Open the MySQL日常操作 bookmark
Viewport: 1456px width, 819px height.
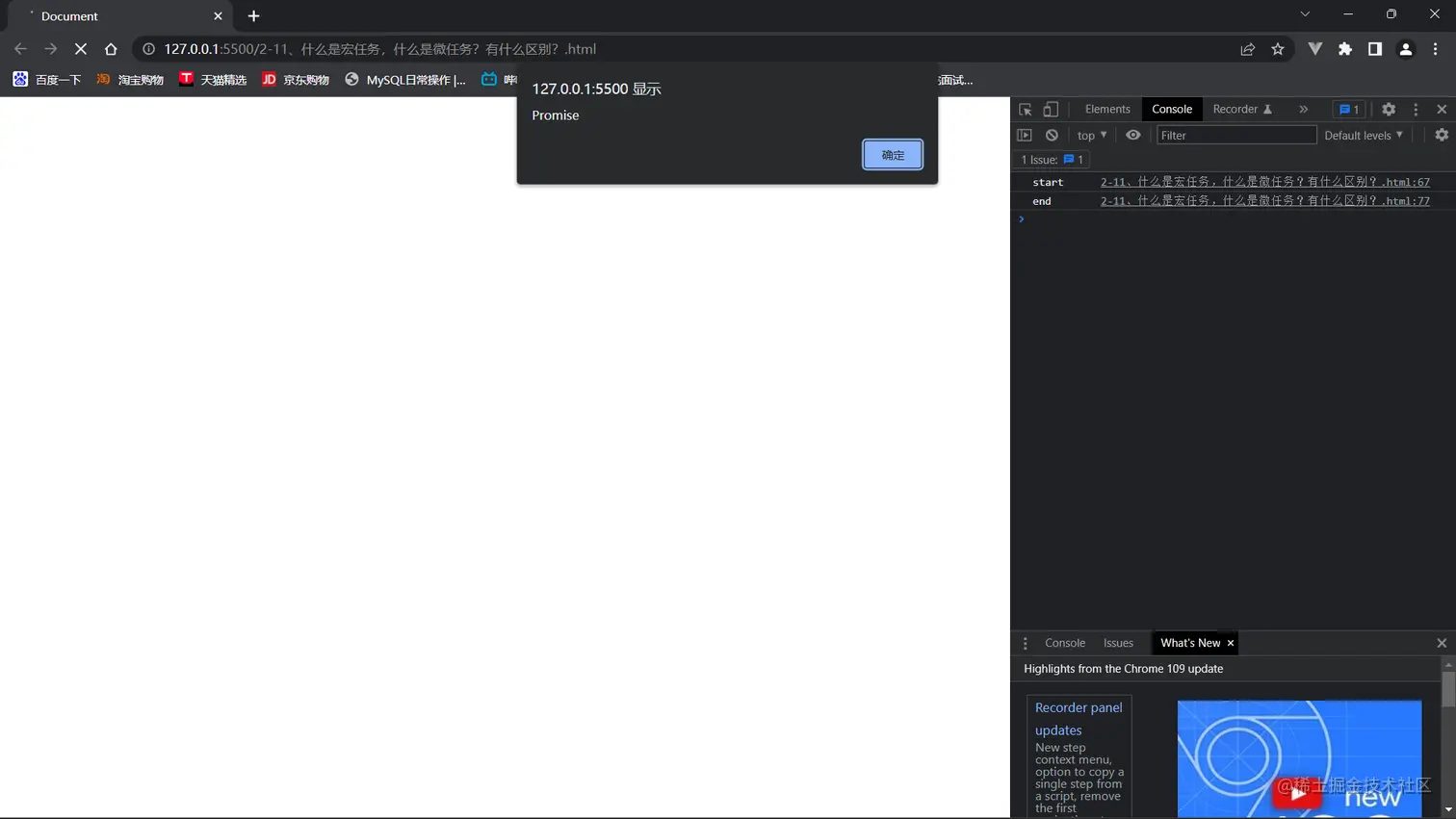pyautogui.click(x=405, y=80)
